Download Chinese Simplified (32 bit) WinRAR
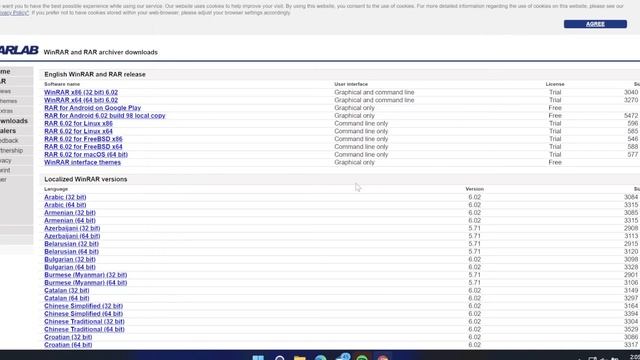 point(83,306)
